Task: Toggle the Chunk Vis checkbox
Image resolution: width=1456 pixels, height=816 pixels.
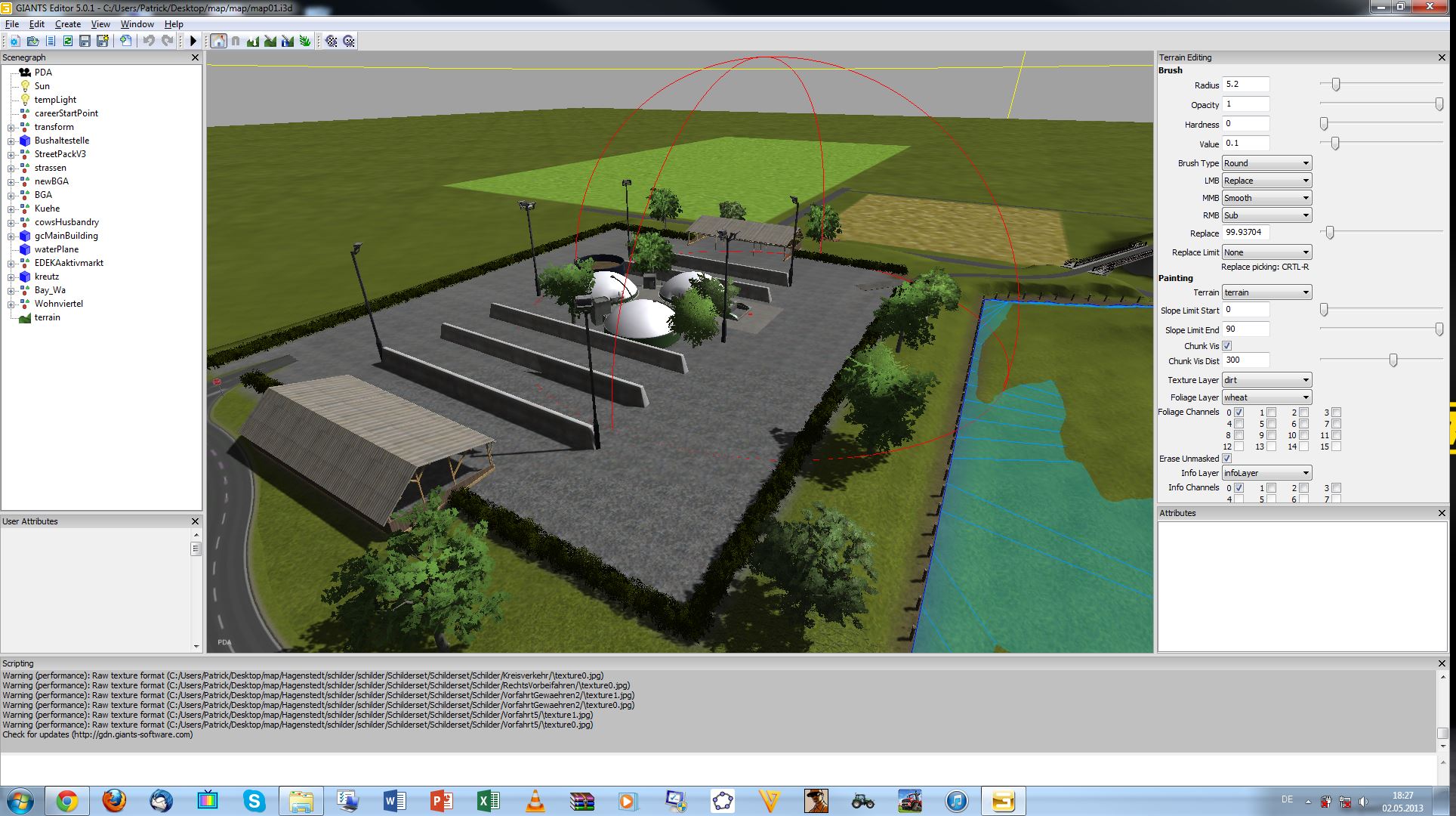Action: (1226, 346)
